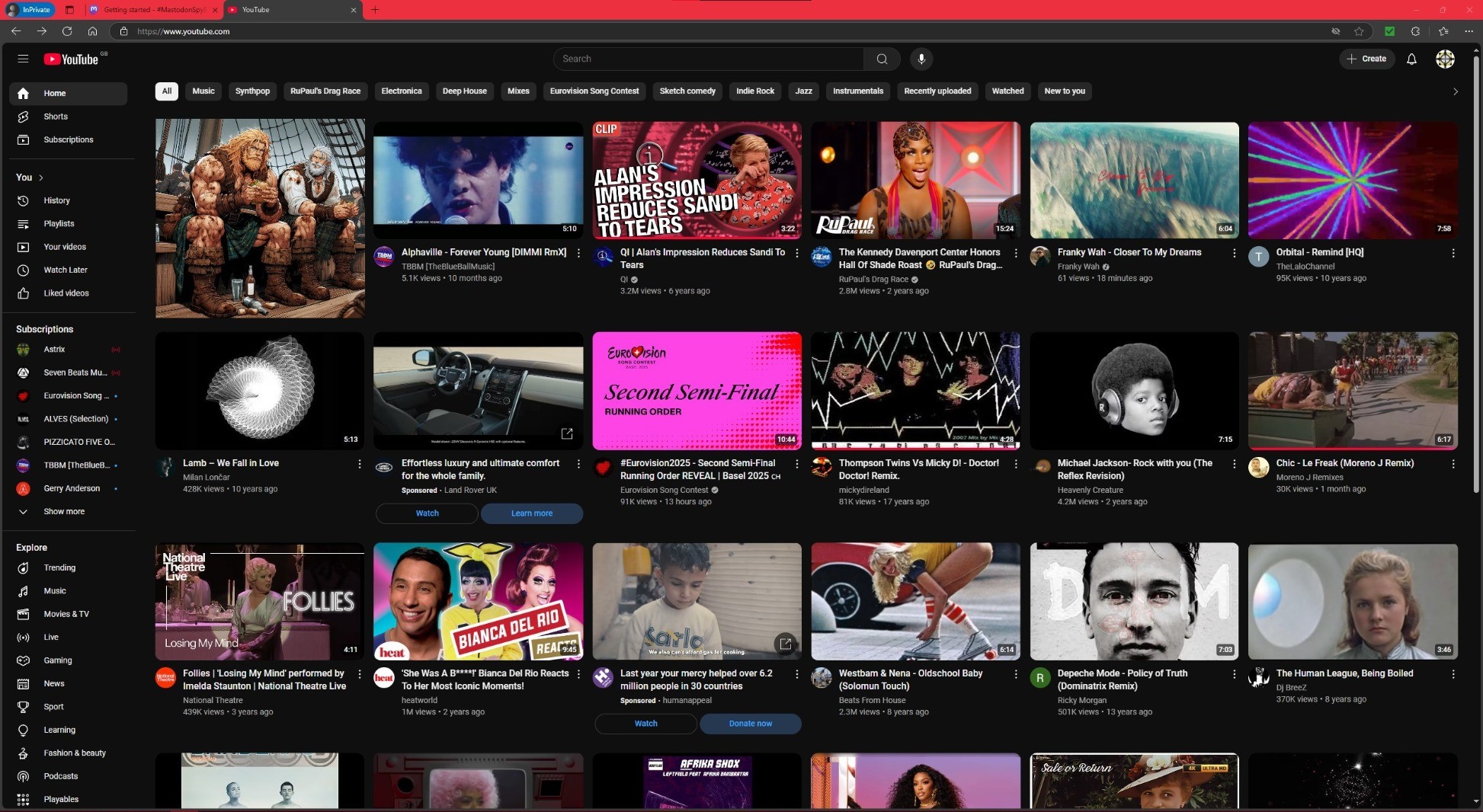The height and width of the screenshot is (812, 1483).
Task: Select RuPaul's Drag Race chip
Action: tap(325, 91)
